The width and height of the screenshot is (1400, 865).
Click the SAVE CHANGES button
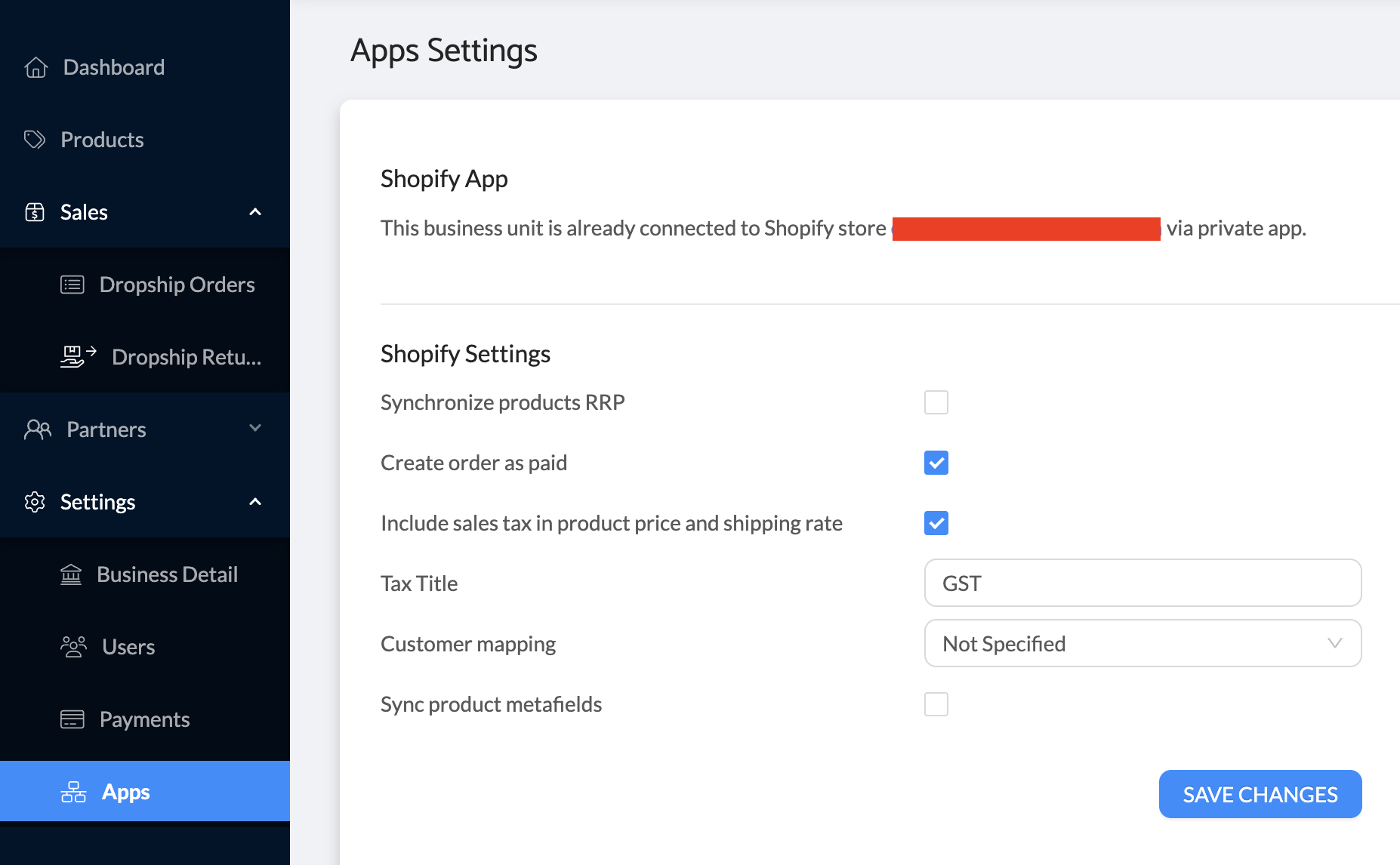1260,794
